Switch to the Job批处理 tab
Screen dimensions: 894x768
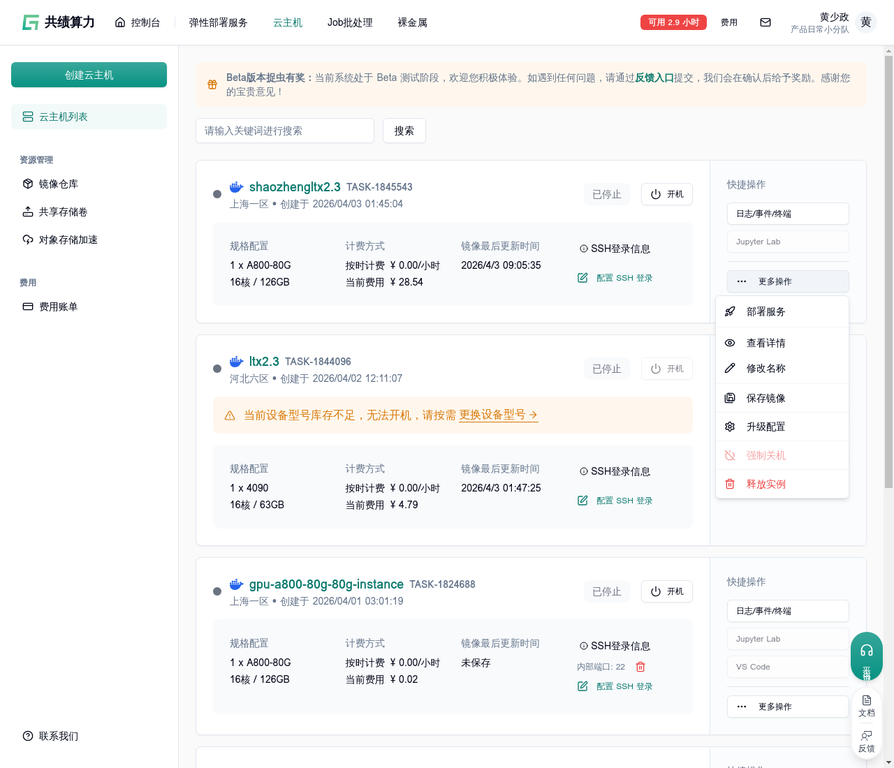click(x=349, y=22)
